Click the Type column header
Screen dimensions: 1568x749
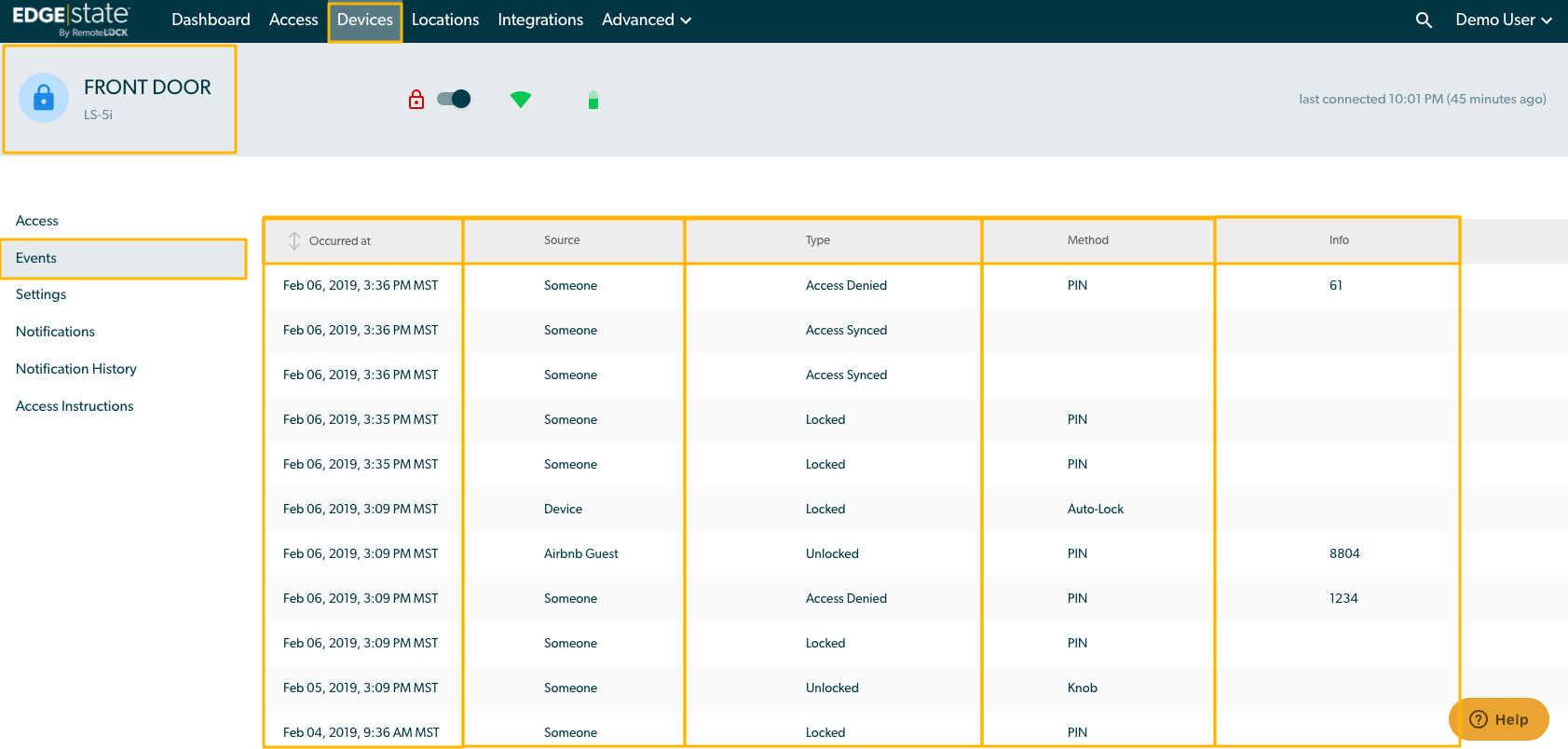pyautogui.click(x=818, y=240)
